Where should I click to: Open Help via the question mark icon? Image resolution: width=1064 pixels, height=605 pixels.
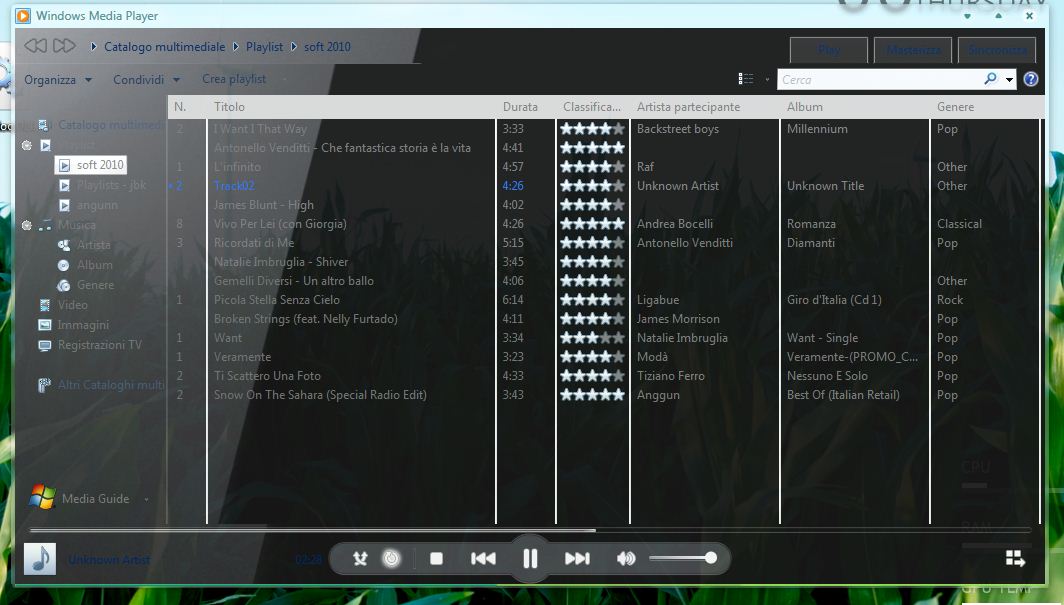(x=1031, y=79)
